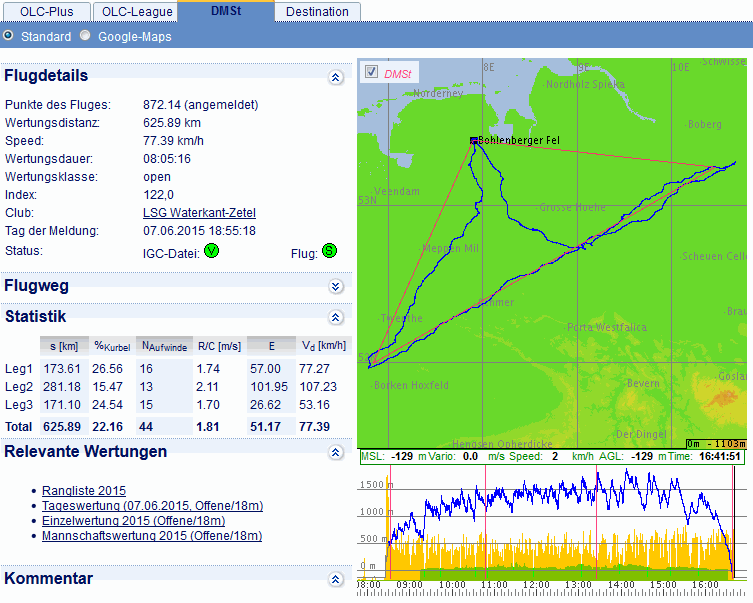The image size is (753, 603).
Task: Click Leg2 speed value 107.23
Action: coord(318,386)
